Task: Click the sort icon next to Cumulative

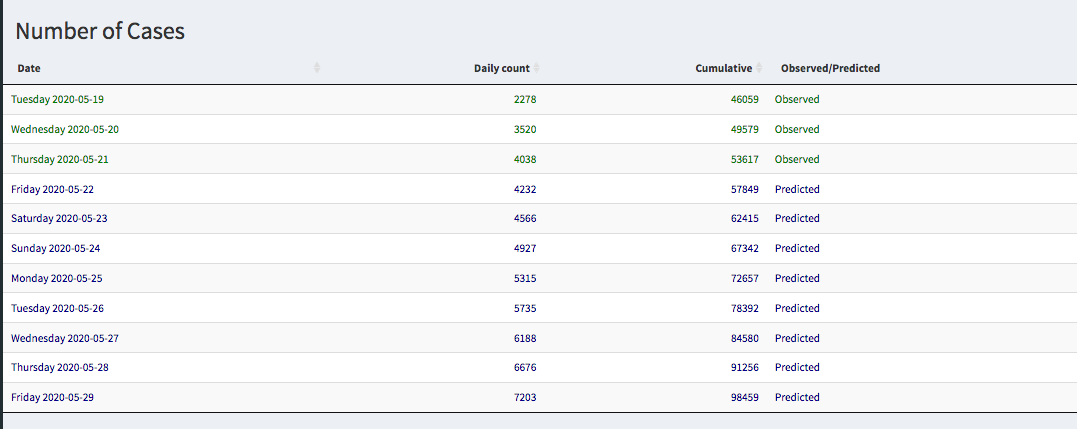Action: (759, 68)
